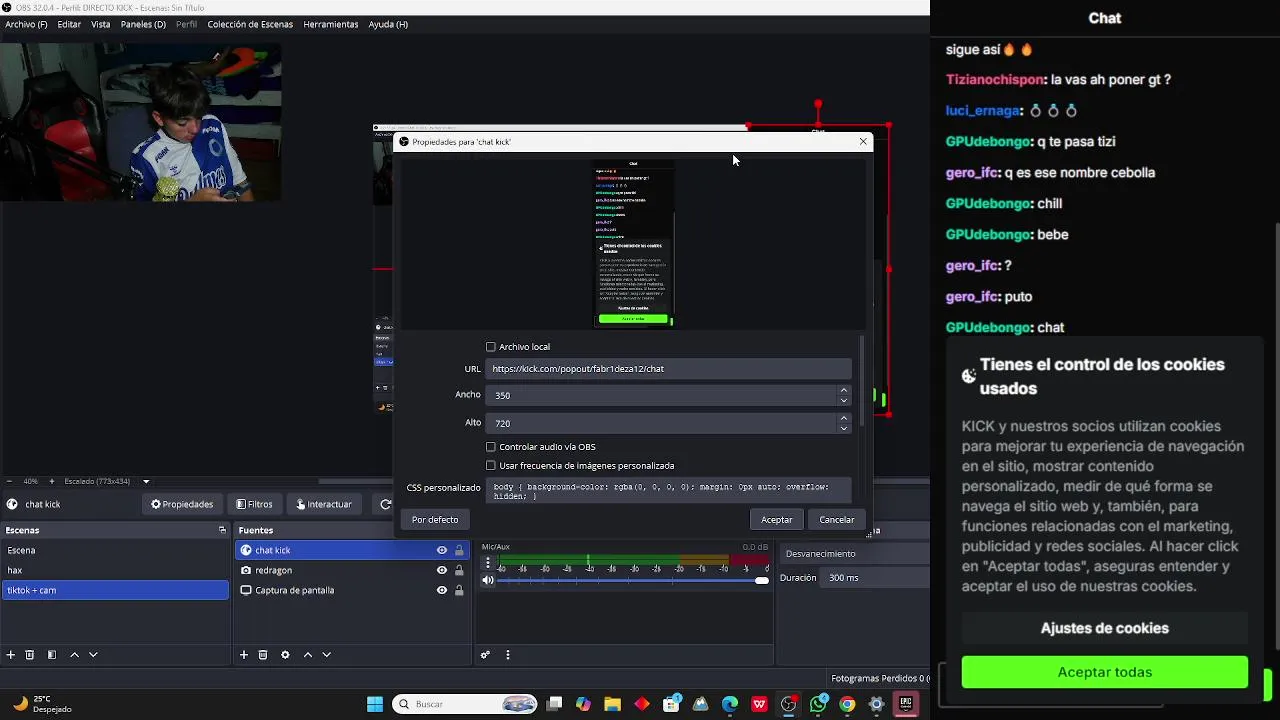Open File Explorer from taskbar

click(612, 704)
